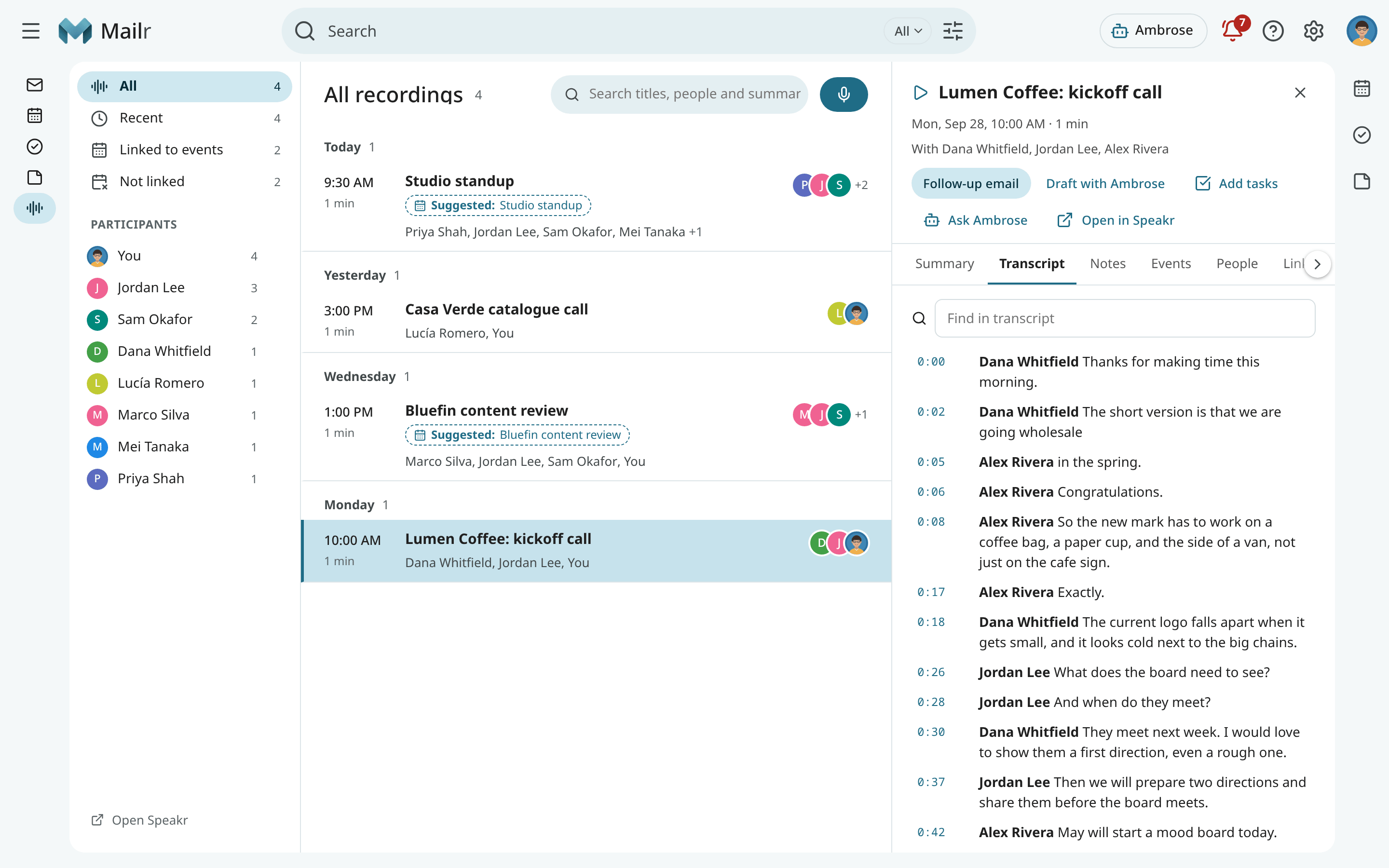
Task: Open in Speakr link
Action: click(x=1116, y=220)
